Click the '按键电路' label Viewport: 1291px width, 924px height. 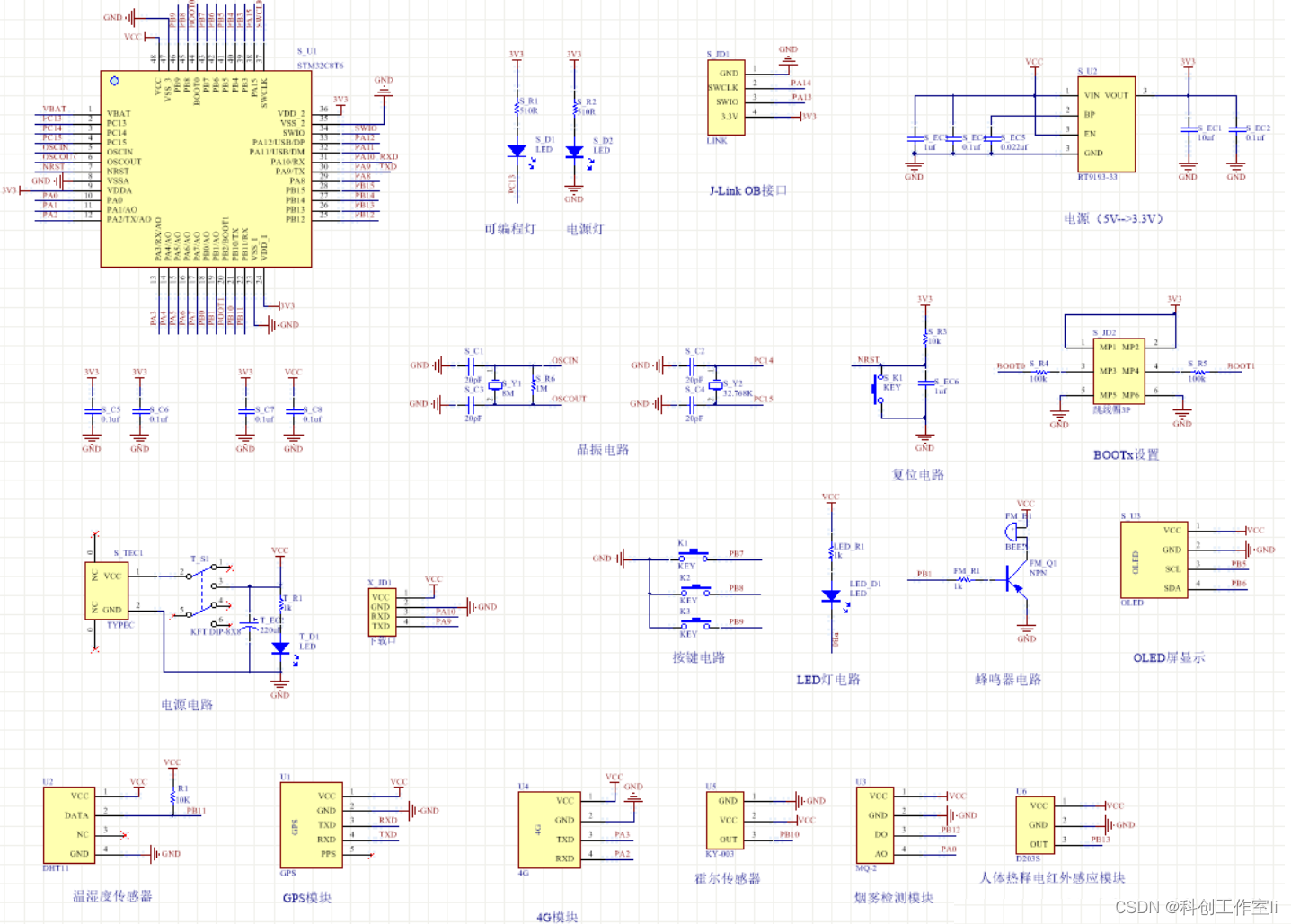(699, 657)
